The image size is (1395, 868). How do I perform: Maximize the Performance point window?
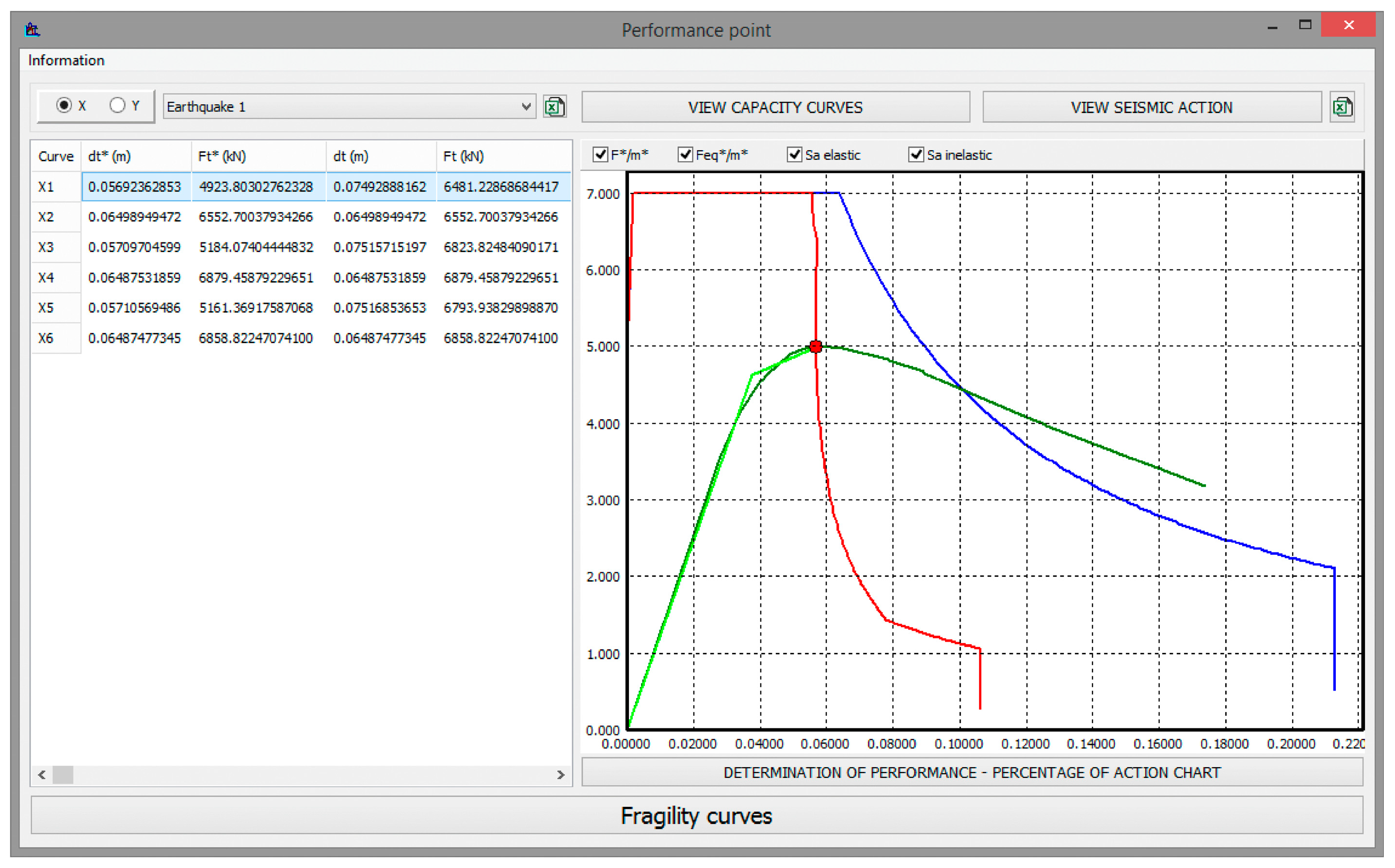point(1305,25)
